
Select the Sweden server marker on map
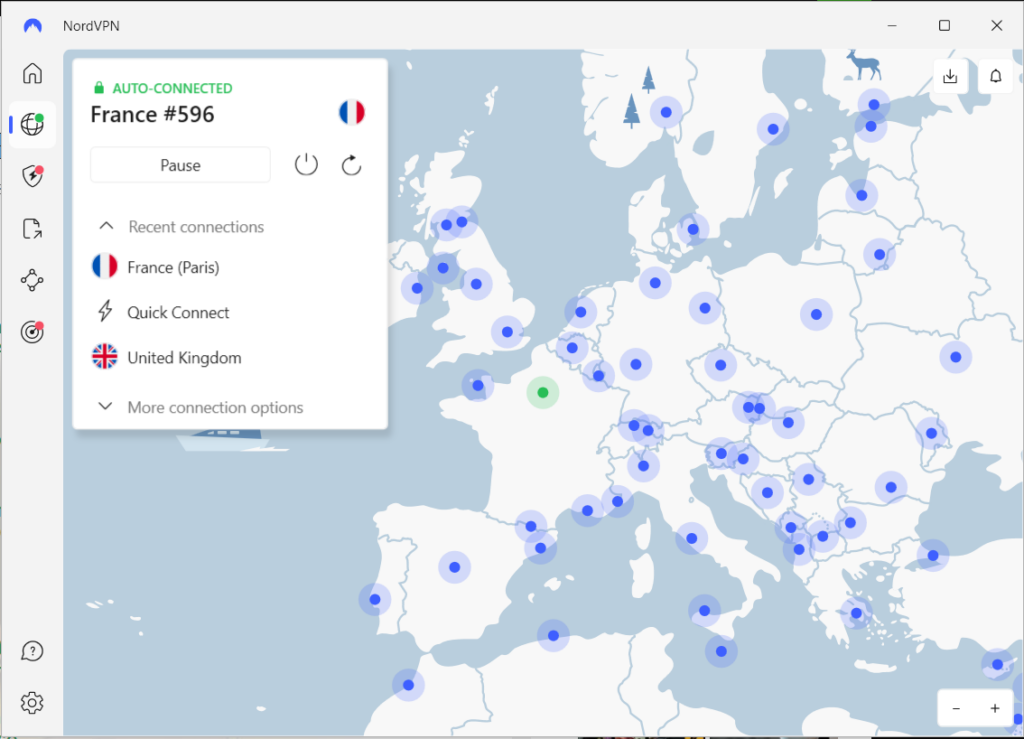coord(773,129)
